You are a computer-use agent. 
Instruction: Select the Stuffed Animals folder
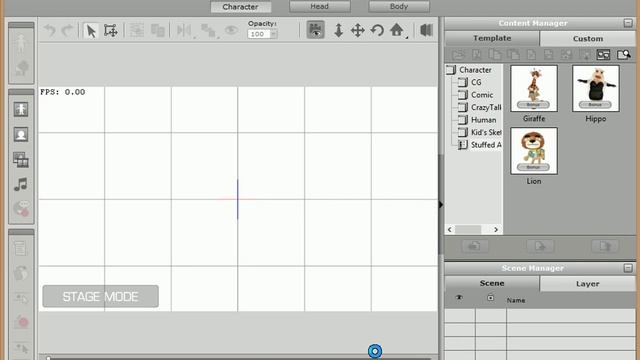point(486,145)
